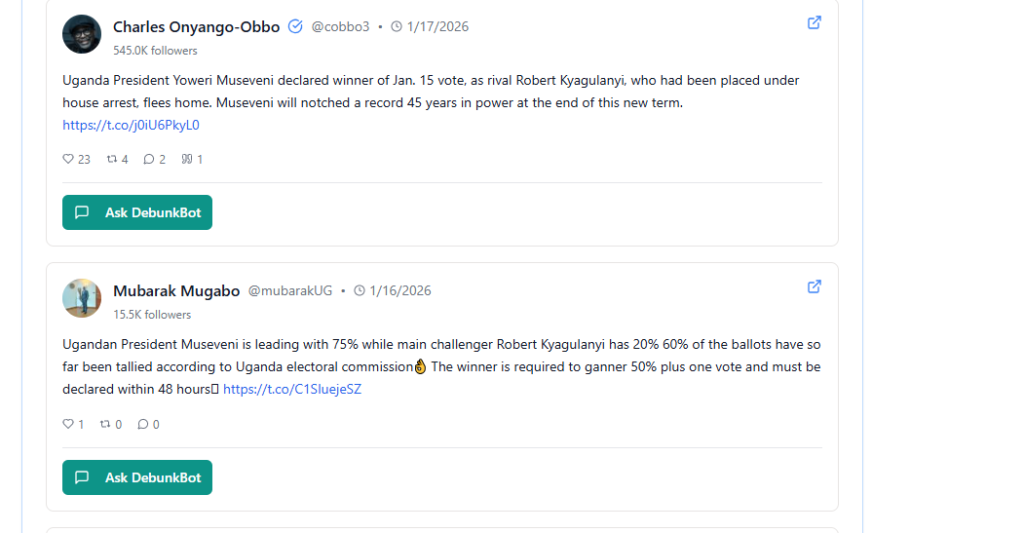The width and height of the screenshot is (1024, 533).
Task: Click heart icon with 23 likes
Action: (x=69, y=159)
